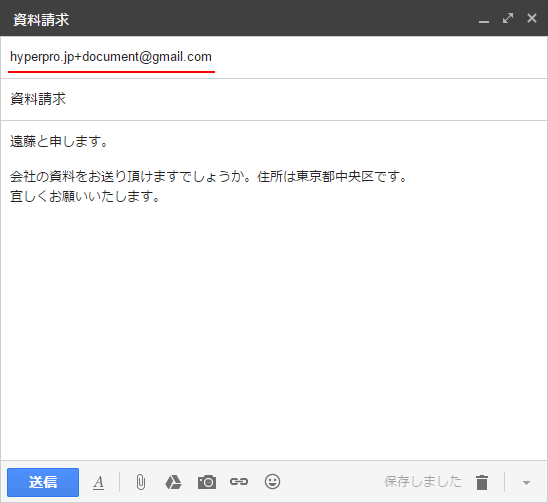The height and width of the screenshot is (503, 548).
Task: Insert file from Google Drive
Action: click(173, 482)
